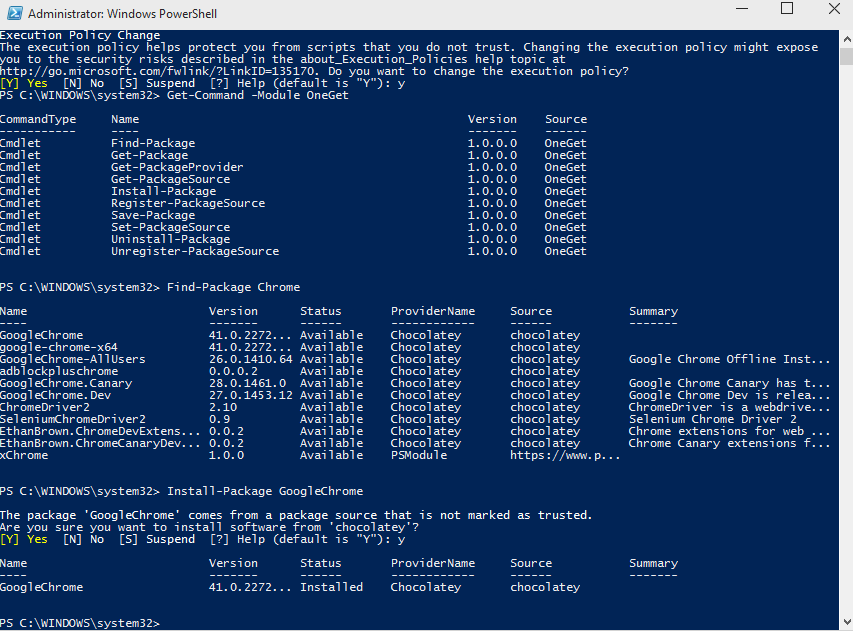853x631 pixels.
Task: Click 'xChrome' package name
Action: pos(24,455)
